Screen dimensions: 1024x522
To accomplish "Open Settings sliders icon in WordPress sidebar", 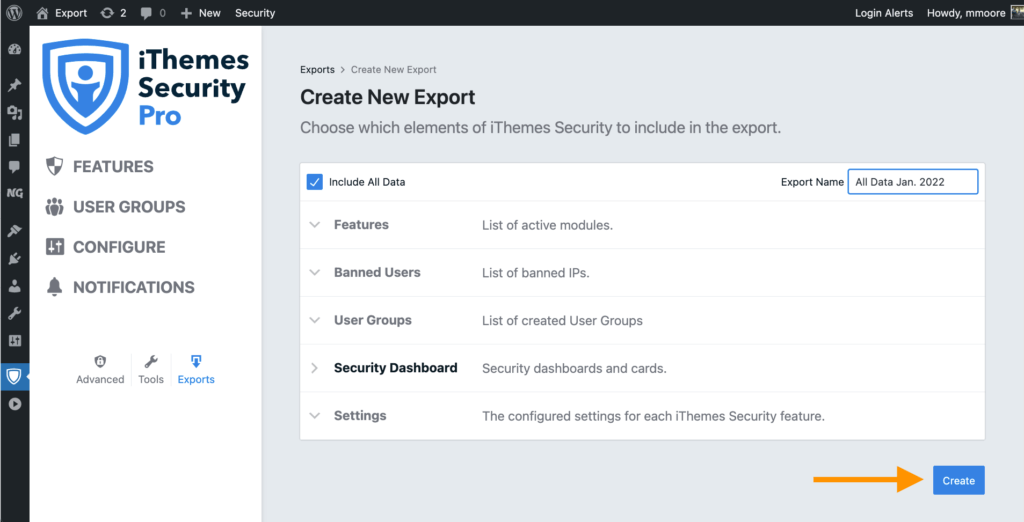I will (14, 340).
